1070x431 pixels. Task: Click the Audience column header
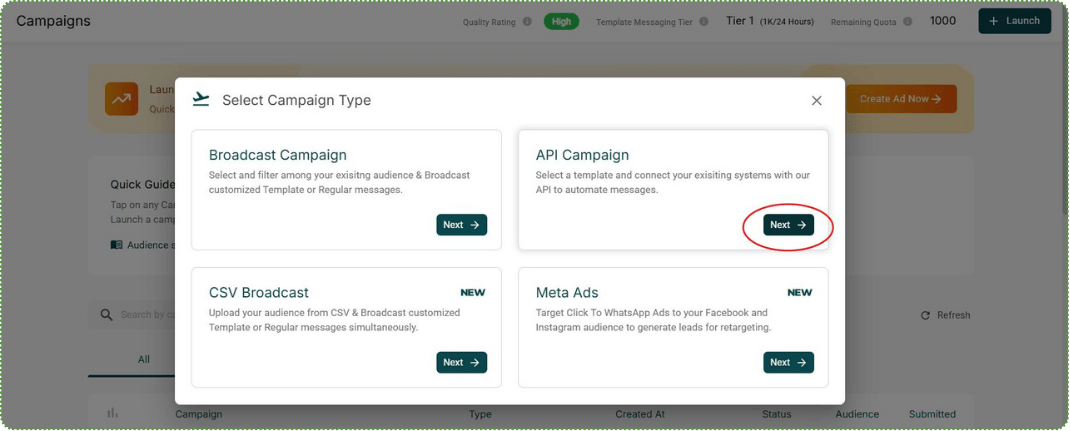point(857,414)
